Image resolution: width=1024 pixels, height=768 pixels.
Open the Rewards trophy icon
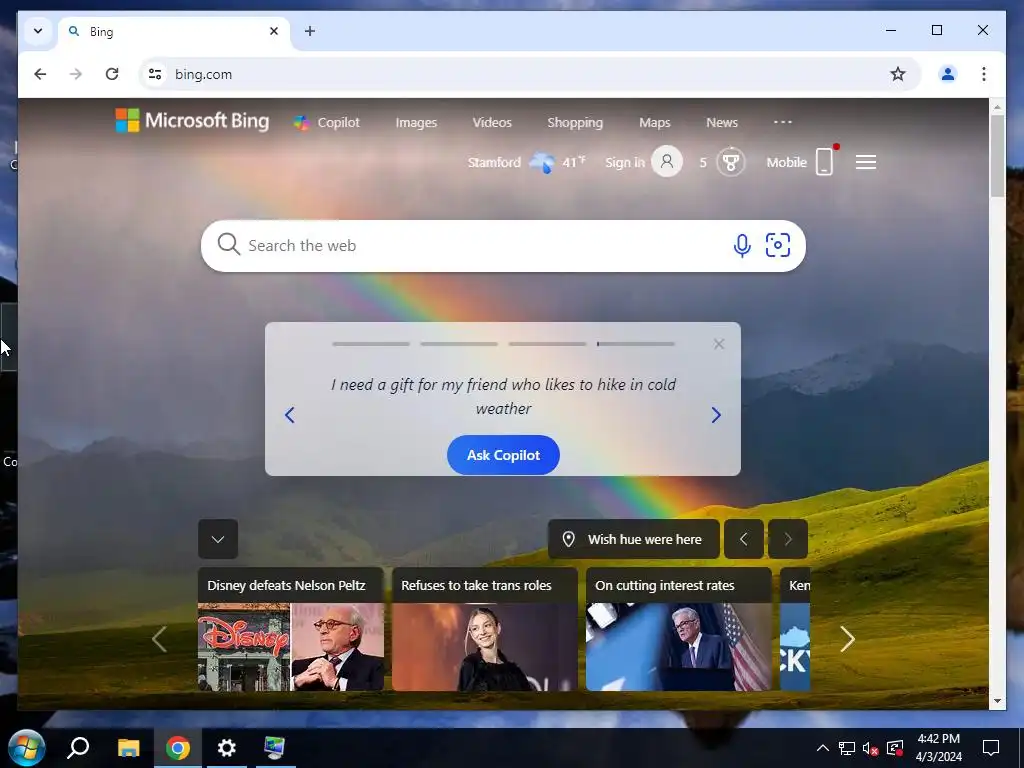point(730,162)
